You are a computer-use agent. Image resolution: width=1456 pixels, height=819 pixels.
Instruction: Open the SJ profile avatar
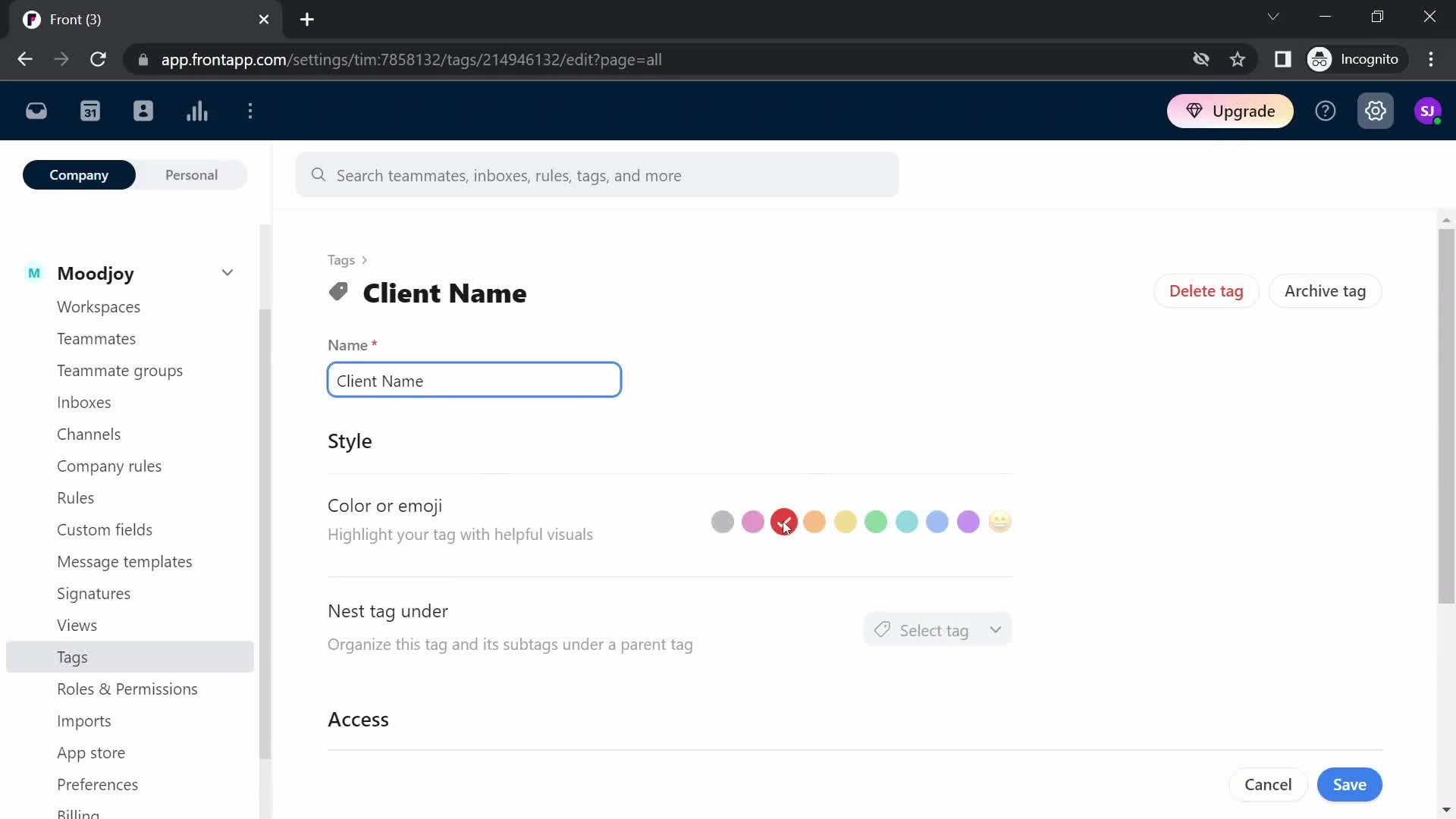click(x=1428, y=111)
